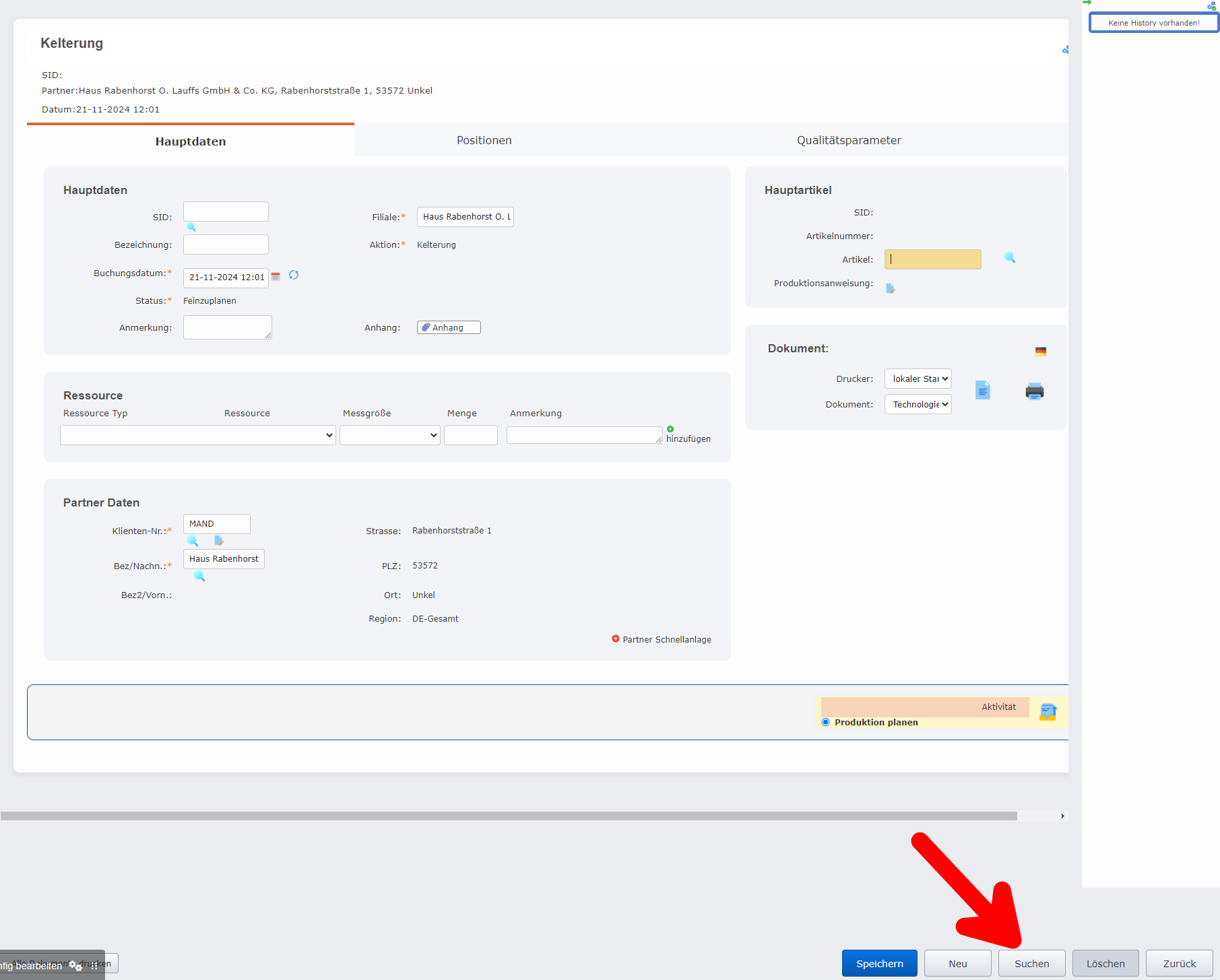The height and width of the screenshot is (980, 1220).
Task: Click into the Bezeichnung input field
Action: pyautogui.click(x=226, y=244)
